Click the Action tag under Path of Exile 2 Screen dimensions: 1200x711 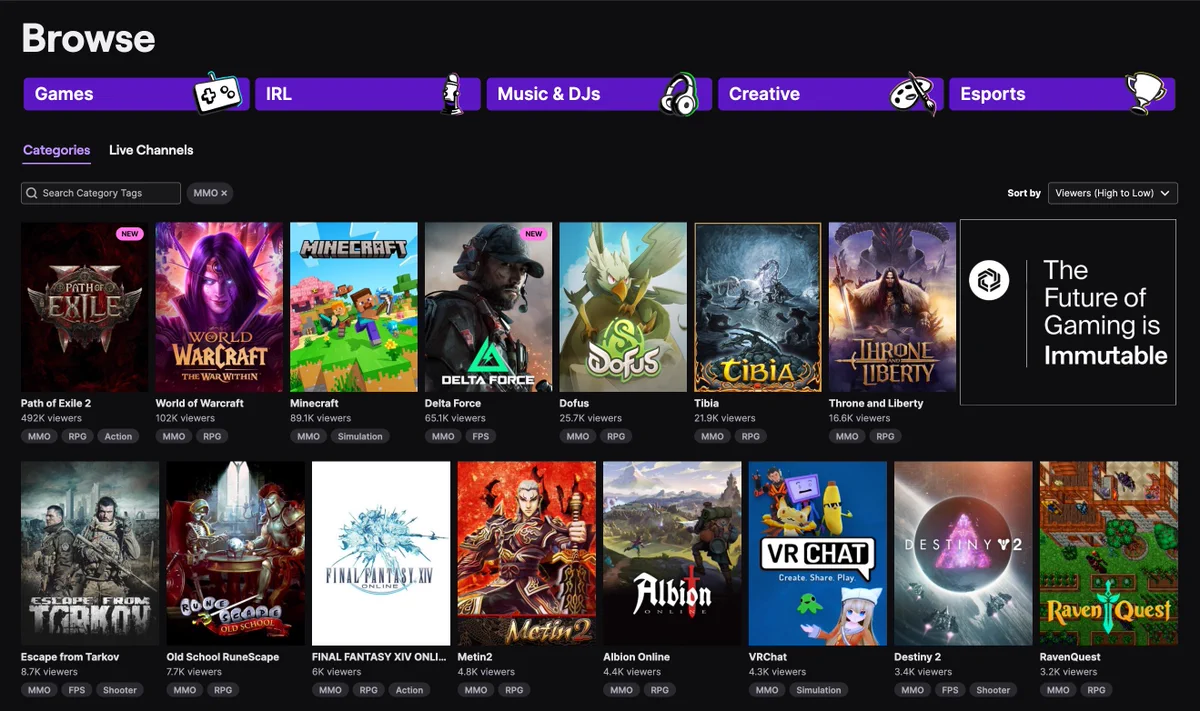[x=118, y=436]
